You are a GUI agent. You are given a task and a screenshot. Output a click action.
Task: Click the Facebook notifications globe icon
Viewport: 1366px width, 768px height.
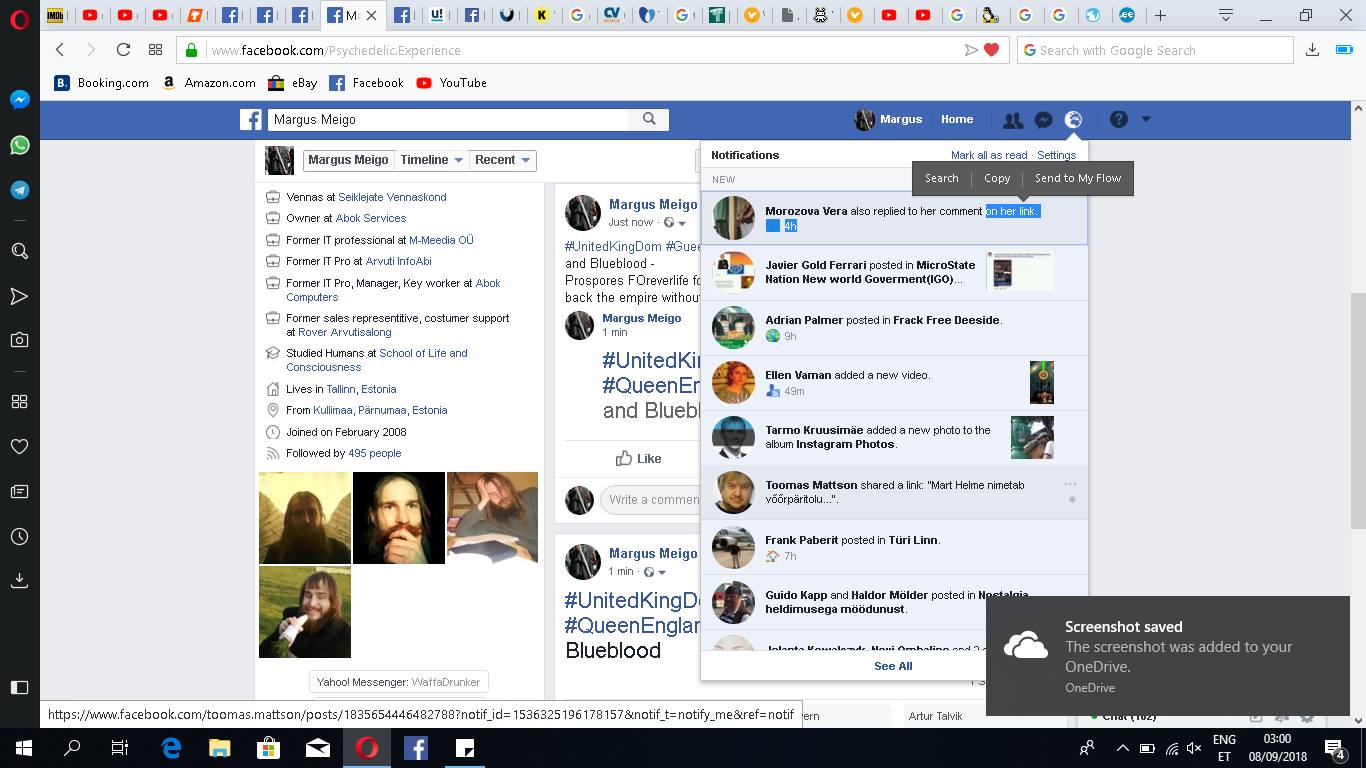click(x=1073, y=120)
